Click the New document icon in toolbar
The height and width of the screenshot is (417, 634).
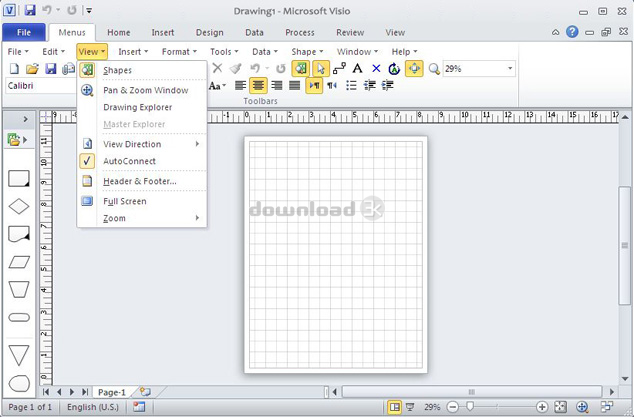click(14, 69)
